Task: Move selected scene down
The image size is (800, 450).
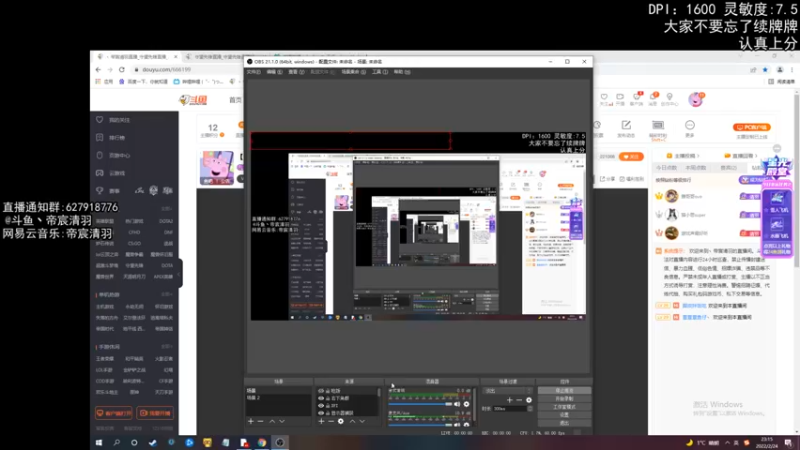Action: tap(282, 421)
